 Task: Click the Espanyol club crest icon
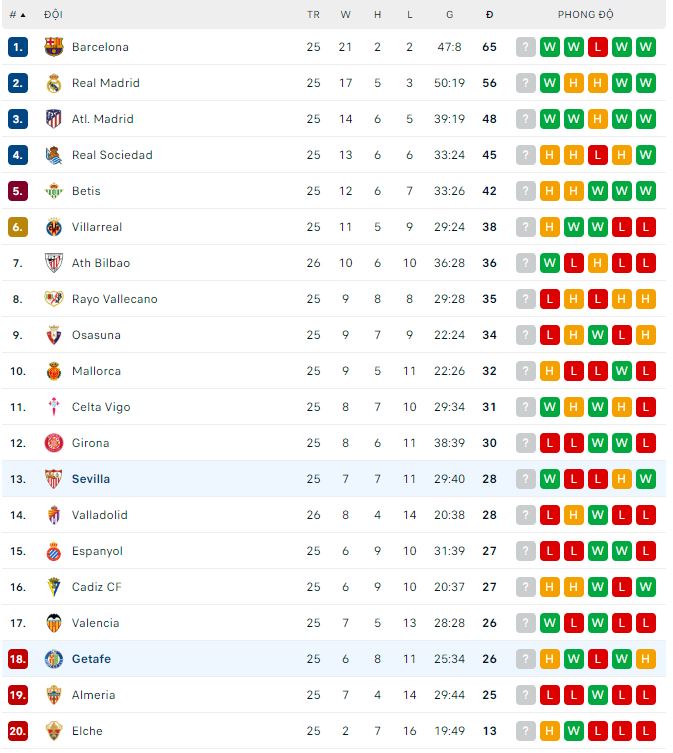[x=54, y=551]
